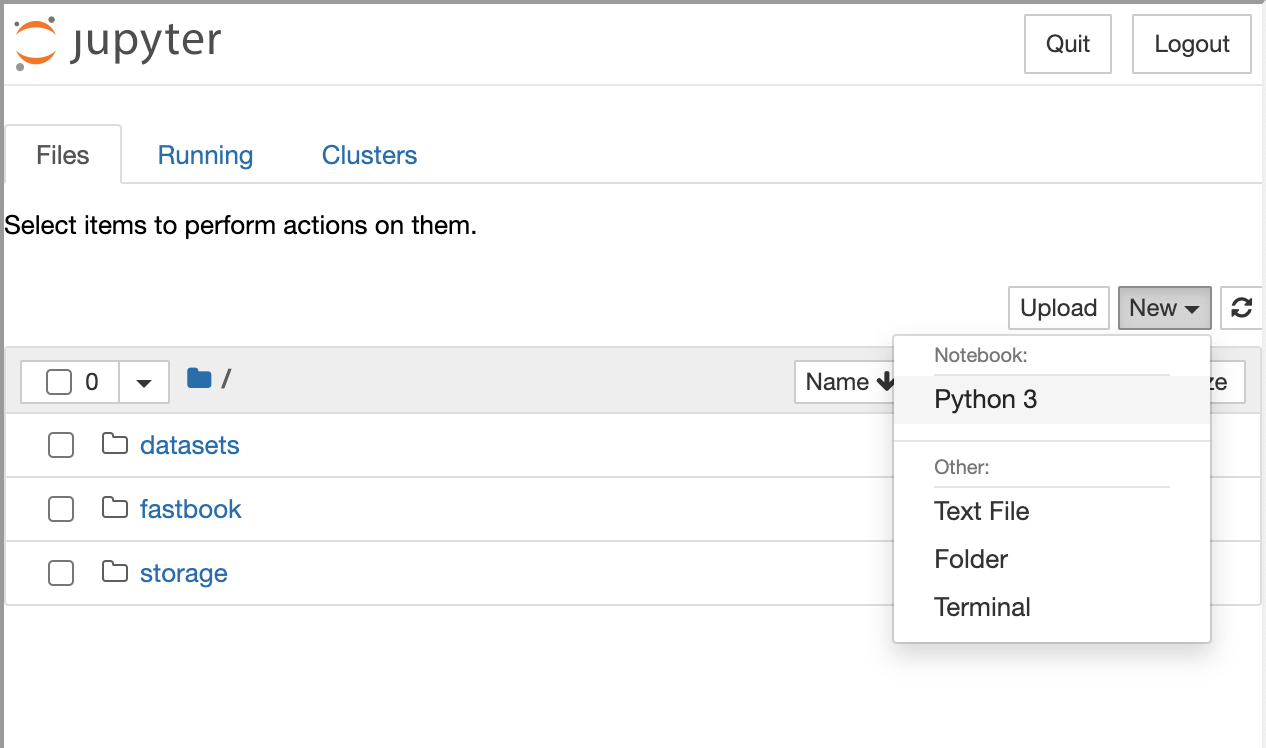Open the fastbook folder link

(191, 509)
